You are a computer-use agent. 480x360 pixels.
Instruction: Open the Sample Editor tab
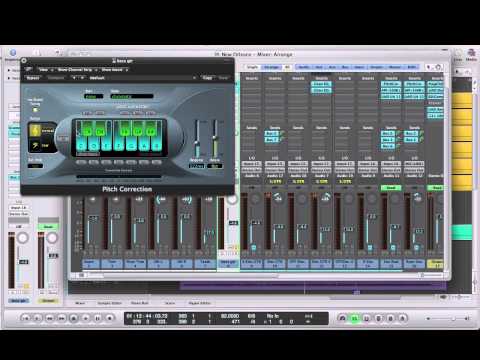(109, 303)
